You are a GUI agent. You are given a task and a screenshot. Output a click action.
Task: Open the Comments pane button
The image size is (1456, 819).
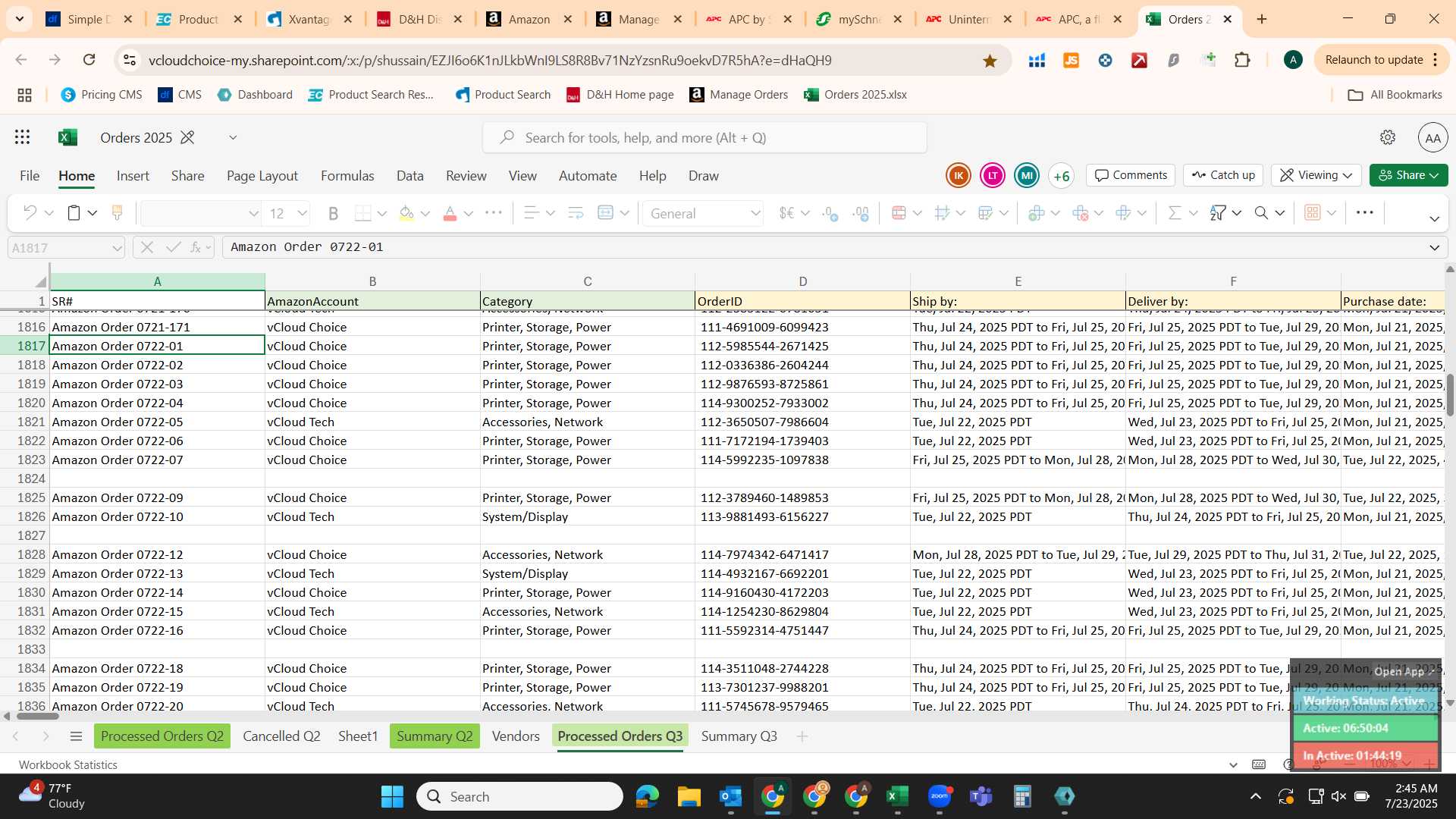1131,175
